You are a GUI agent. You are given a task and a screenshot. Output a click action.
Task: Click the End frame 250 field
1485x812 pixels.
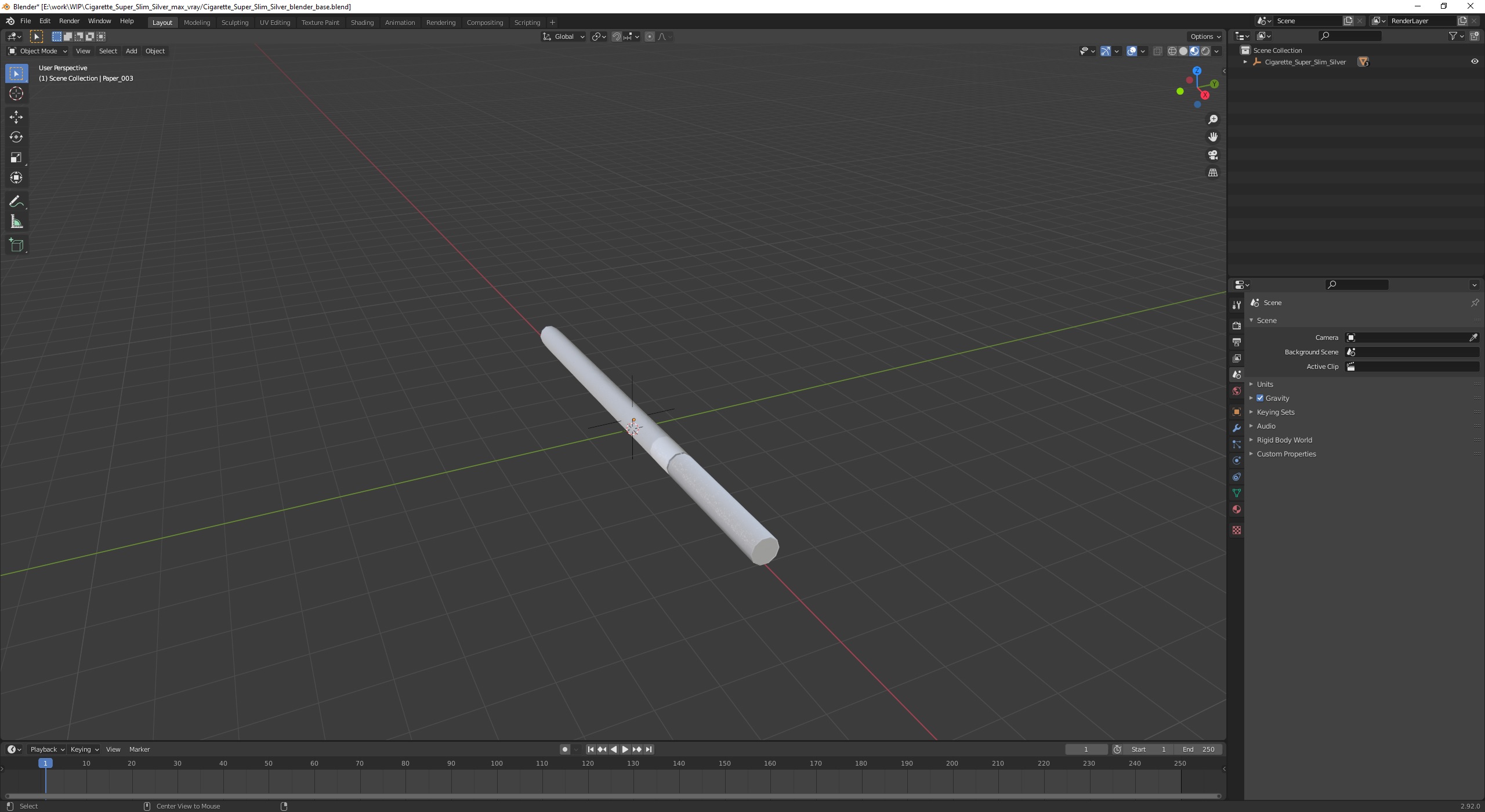pyautogui.click(x=1198, y=749)
